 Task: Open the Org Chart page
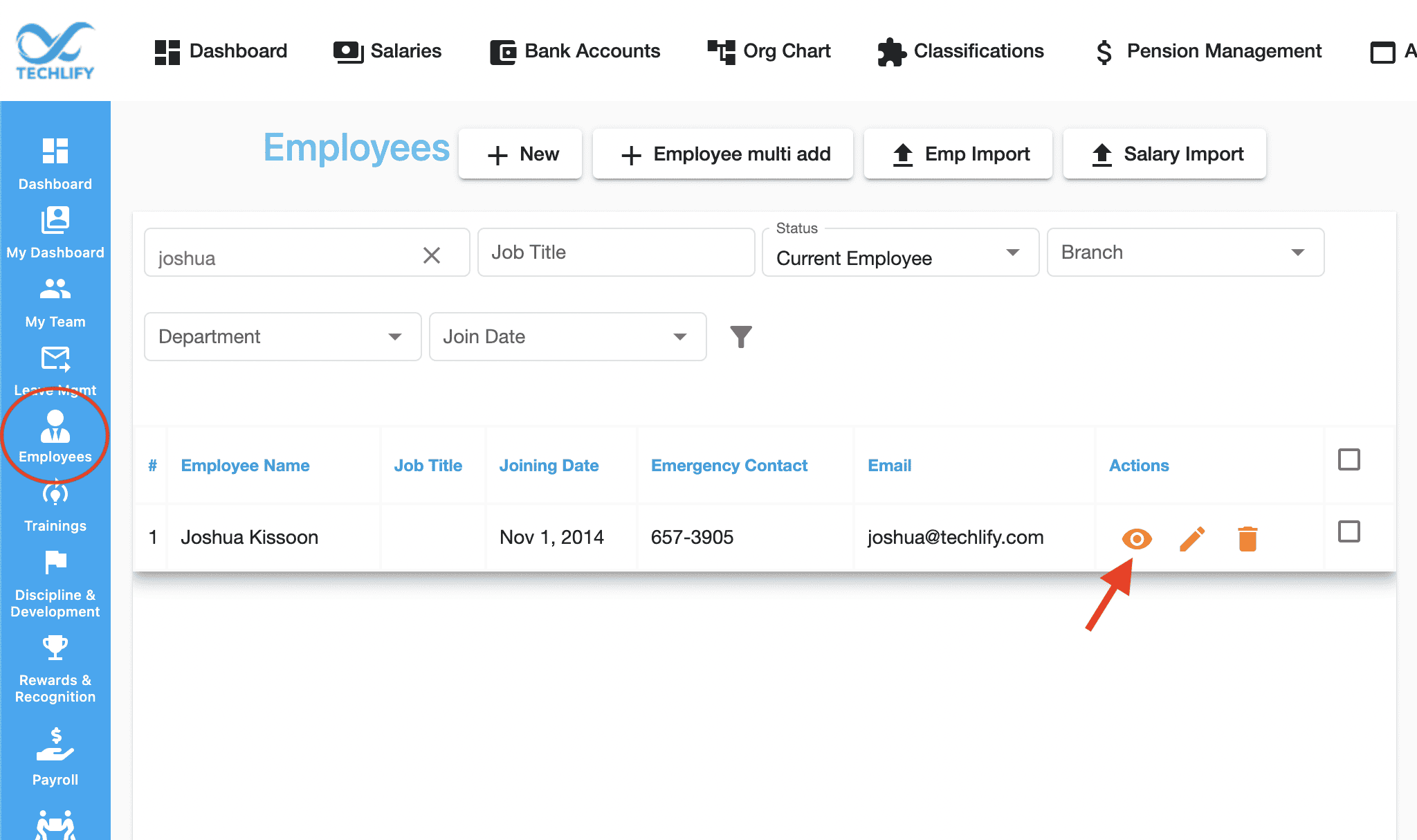(769, 51)
